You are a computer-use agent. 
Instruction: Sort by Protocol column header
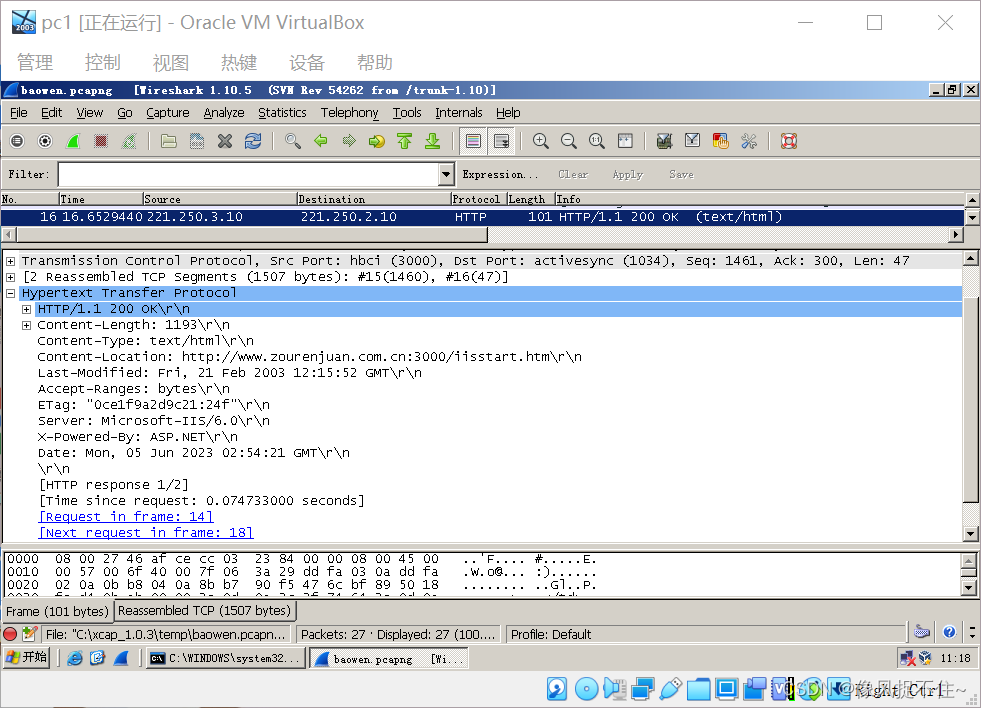[478, 199]
